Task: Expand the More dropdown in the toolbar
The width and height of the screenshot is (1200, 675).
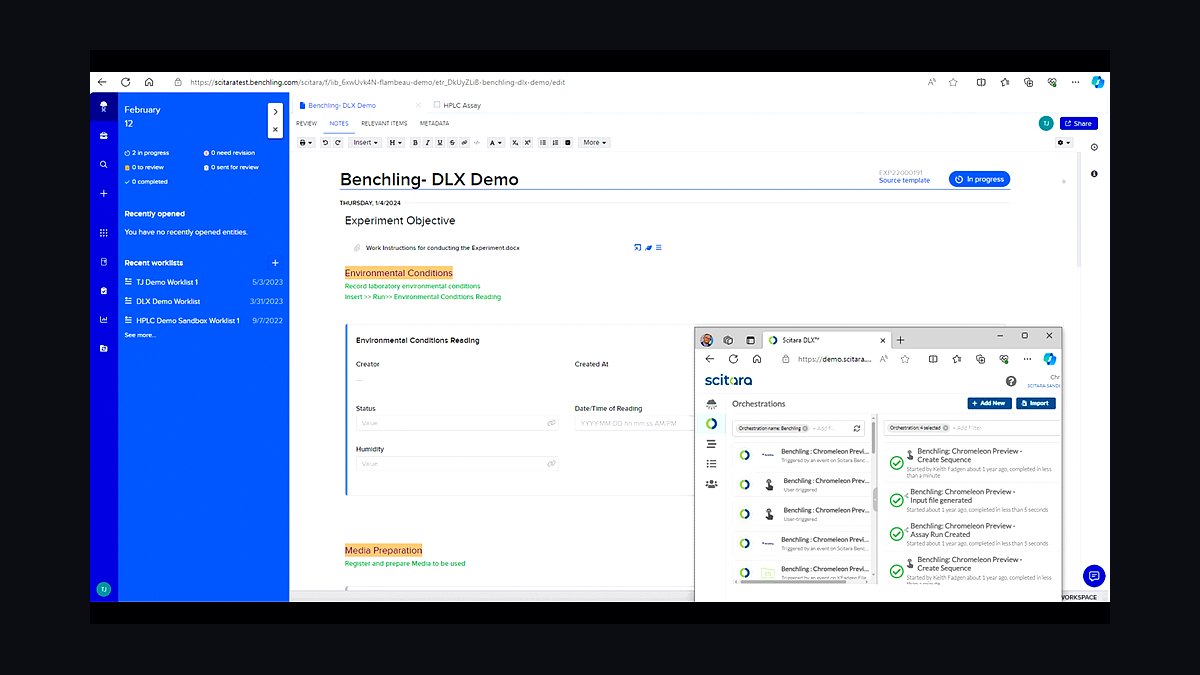Action: [594, 143]
